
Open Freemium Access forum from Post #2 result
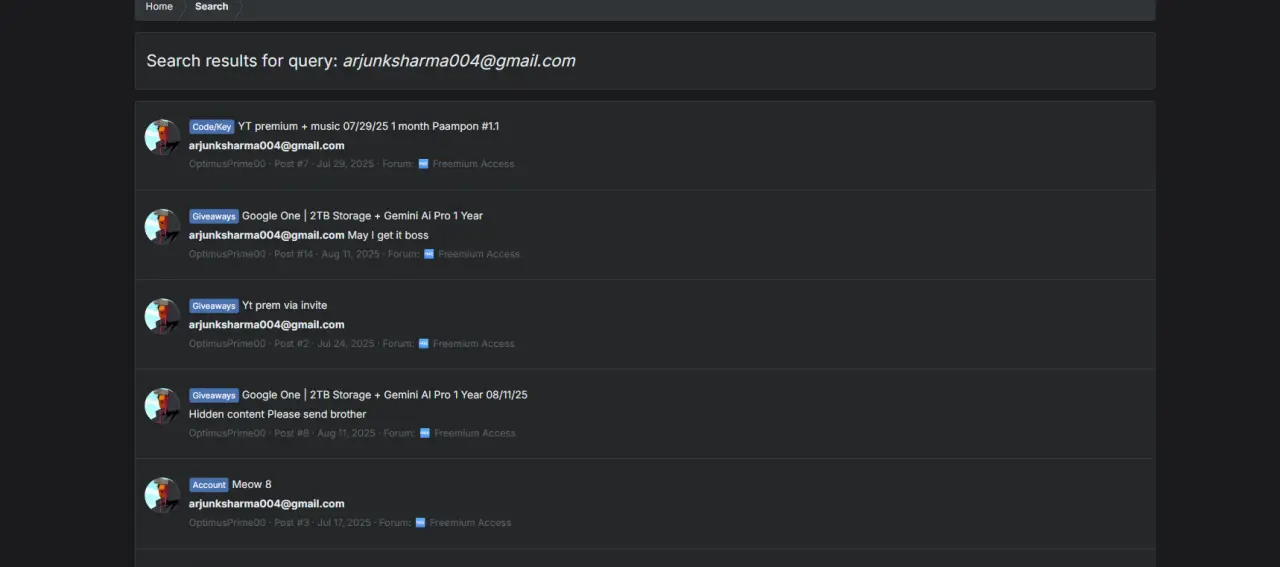474,343
